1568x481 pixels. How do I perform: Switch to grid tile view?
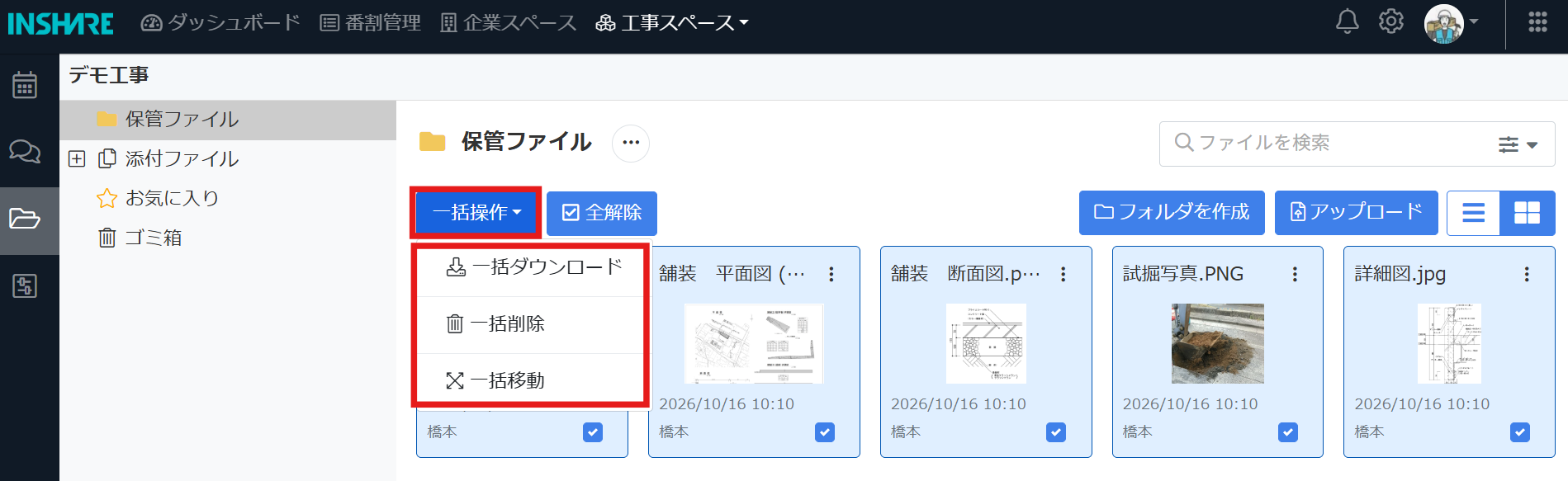(1527, 213)
